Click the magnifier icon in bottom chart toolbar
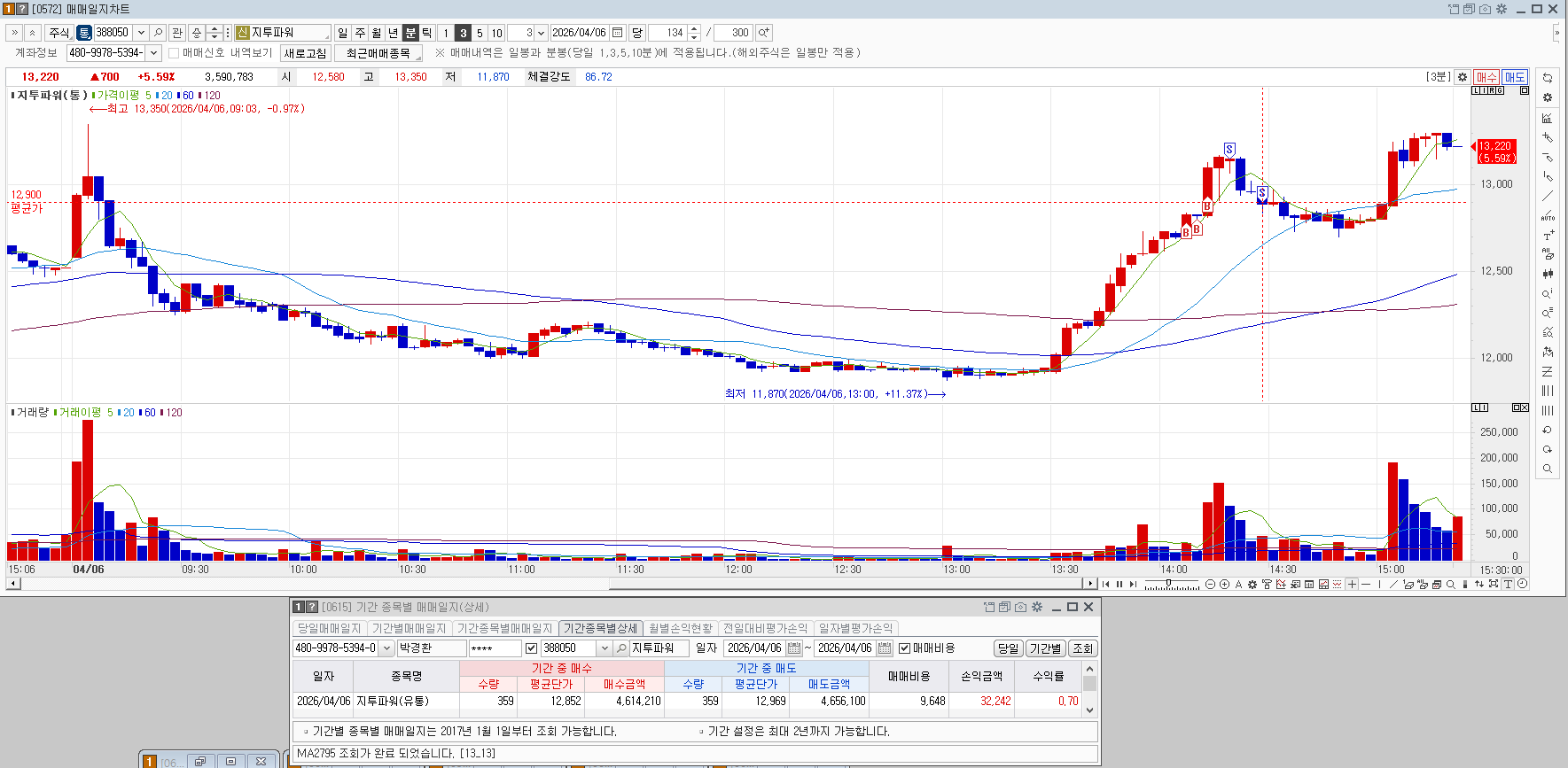 [x=1451, y=585]
